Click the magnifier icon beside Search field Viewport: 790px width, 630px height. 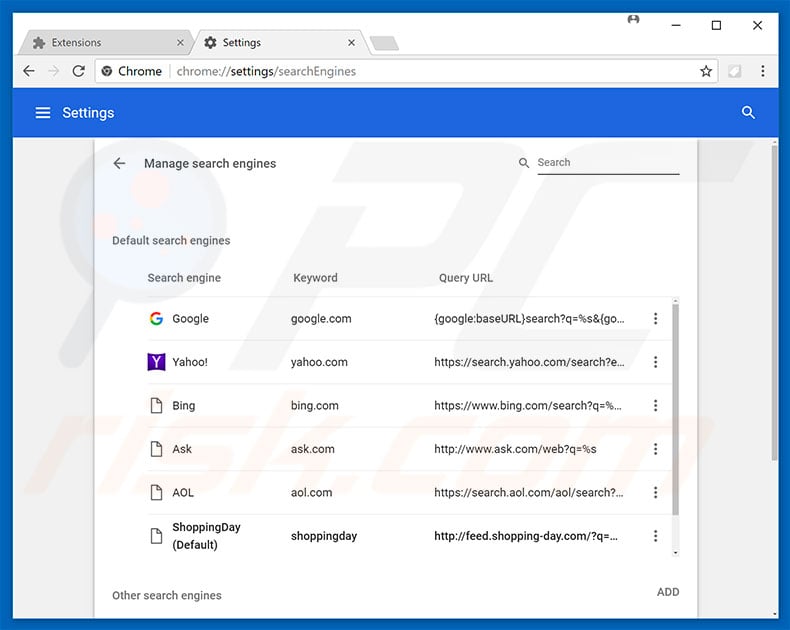click(524, 163)
